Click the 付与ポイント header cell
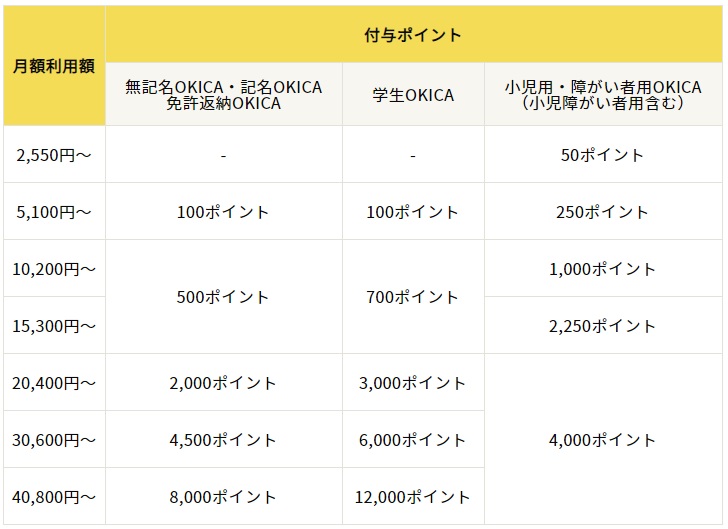This screenshot has height=529, width=728. [x=413, y=35]
